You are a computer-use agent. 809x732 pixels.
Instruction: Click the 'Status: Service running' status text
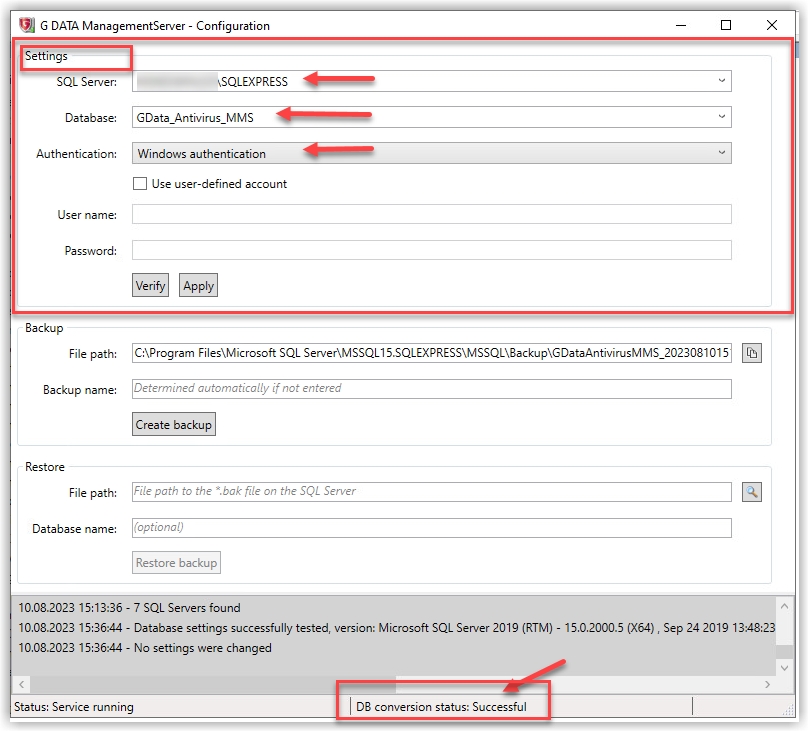pos(74,707)
